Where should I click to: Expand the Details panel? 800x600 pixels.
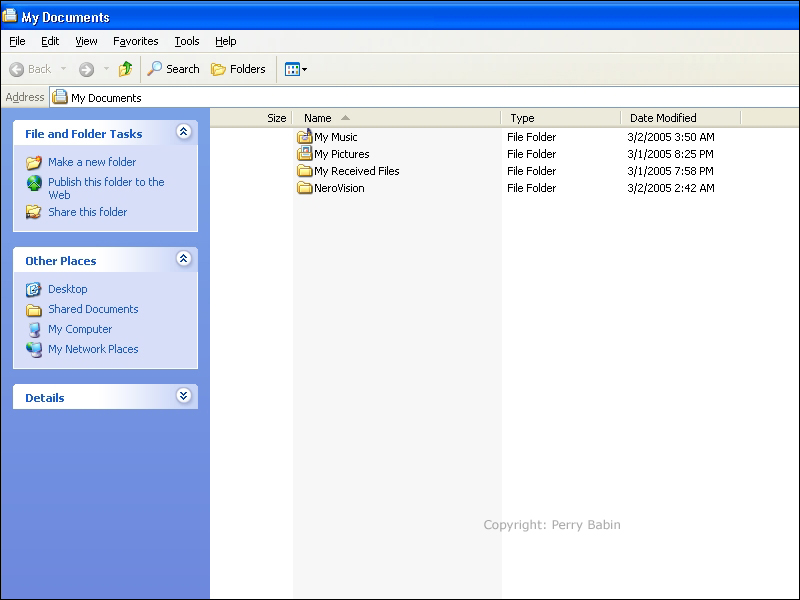(184, 395)
